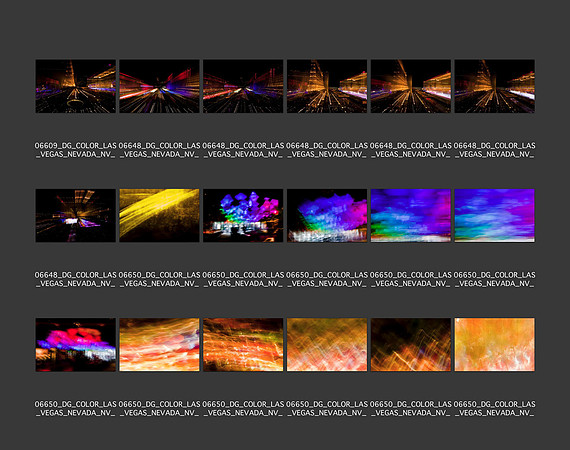Select the yellow diagonal light streaks thumbnail

click(159, 216)
